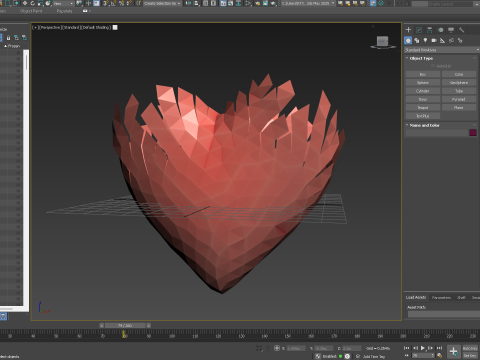
Task: Open the object color swatch
Action: 473,133
